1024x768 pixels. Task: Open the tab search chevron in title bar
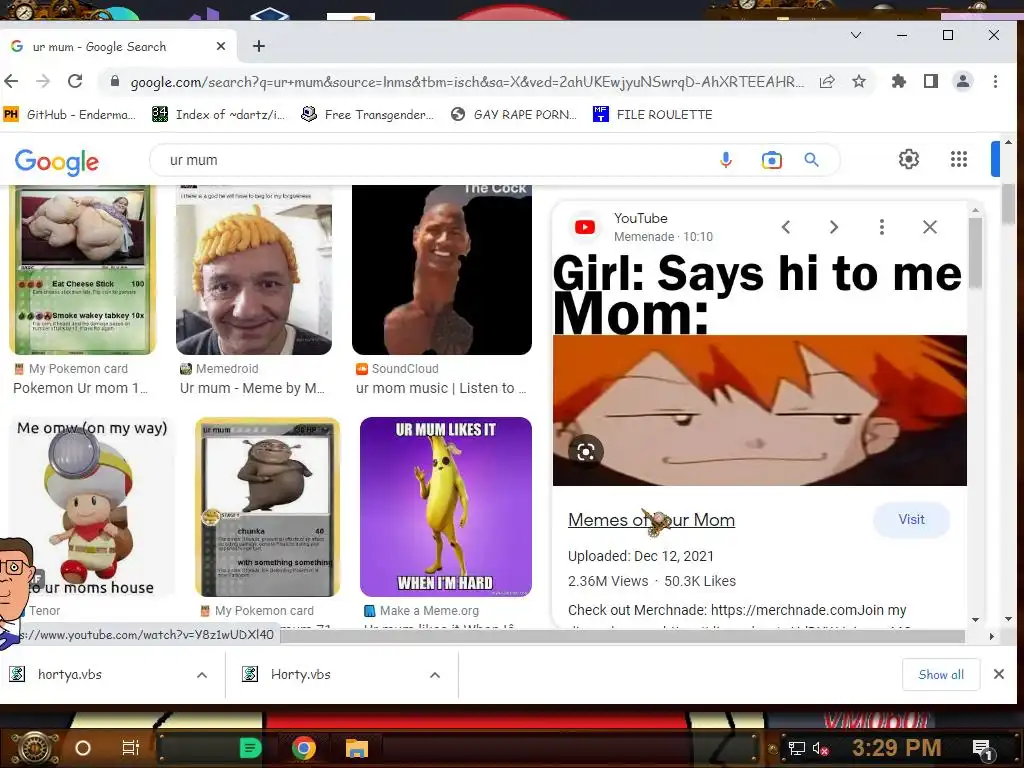[x=856, y=35]
